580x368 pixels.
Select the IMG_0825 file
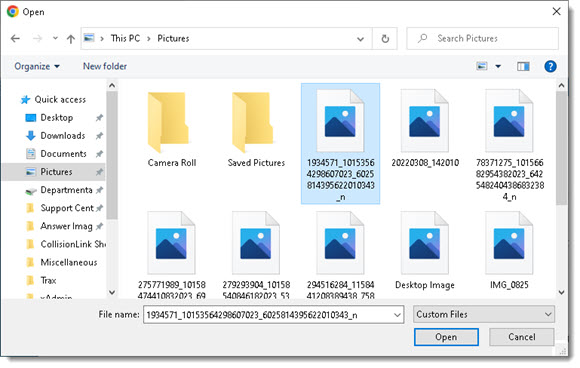click(509, 251)
